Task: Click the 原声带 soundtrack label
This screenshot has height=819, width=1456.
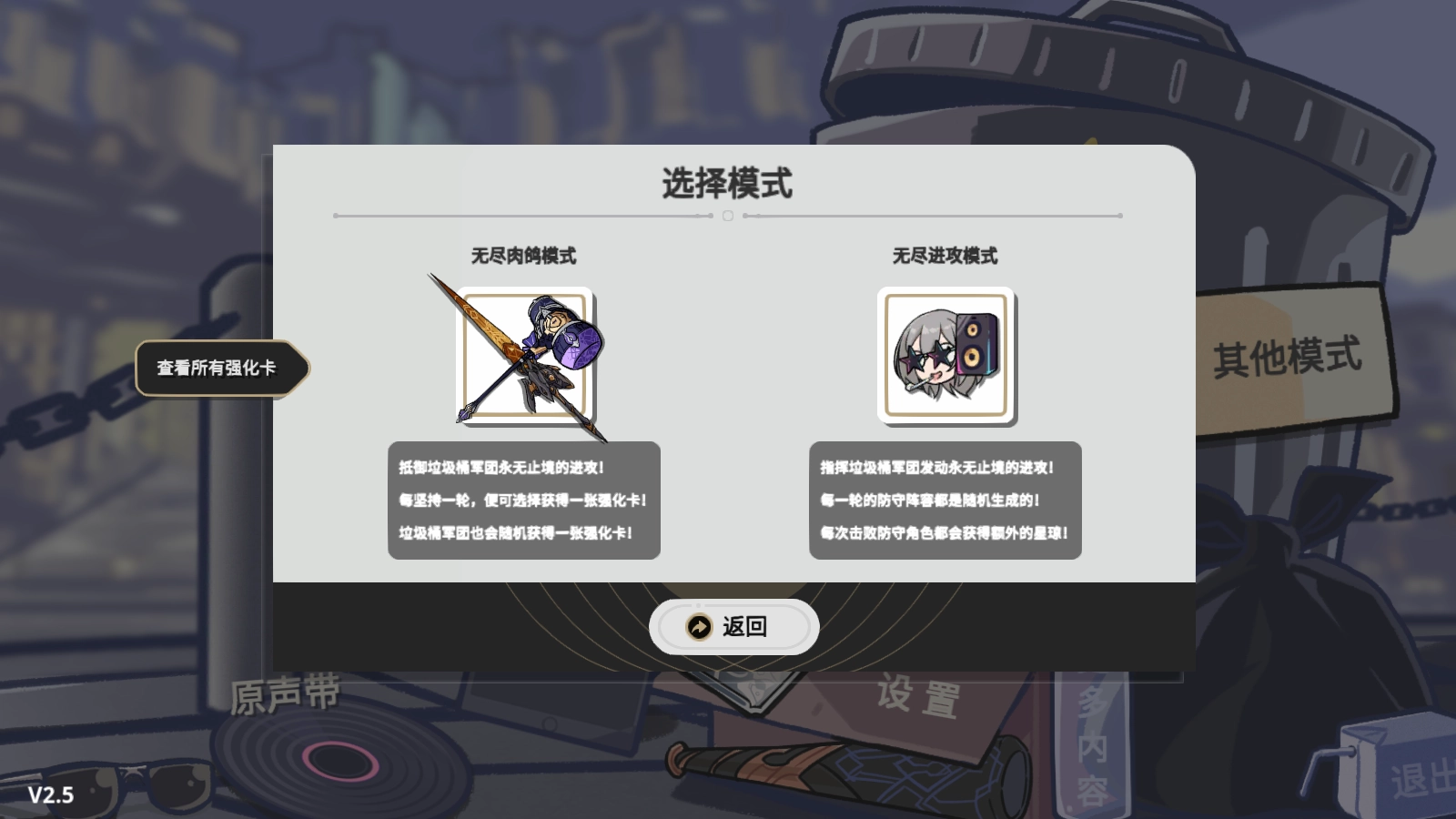Action: [x=285, y=695]
